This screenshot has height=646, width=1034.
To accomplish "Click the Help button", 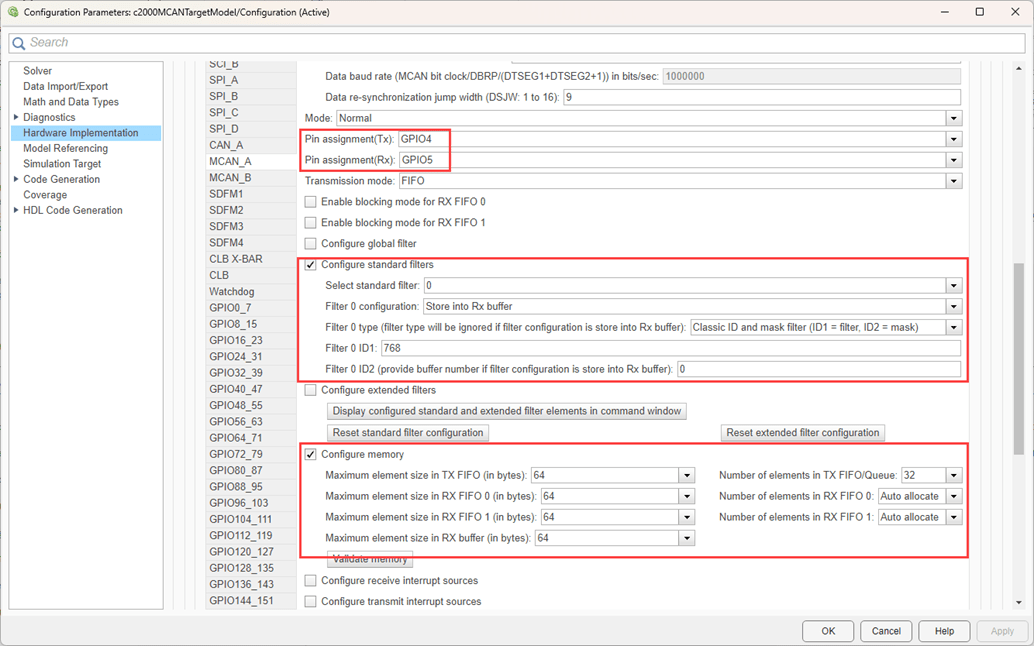I will 943,631.
